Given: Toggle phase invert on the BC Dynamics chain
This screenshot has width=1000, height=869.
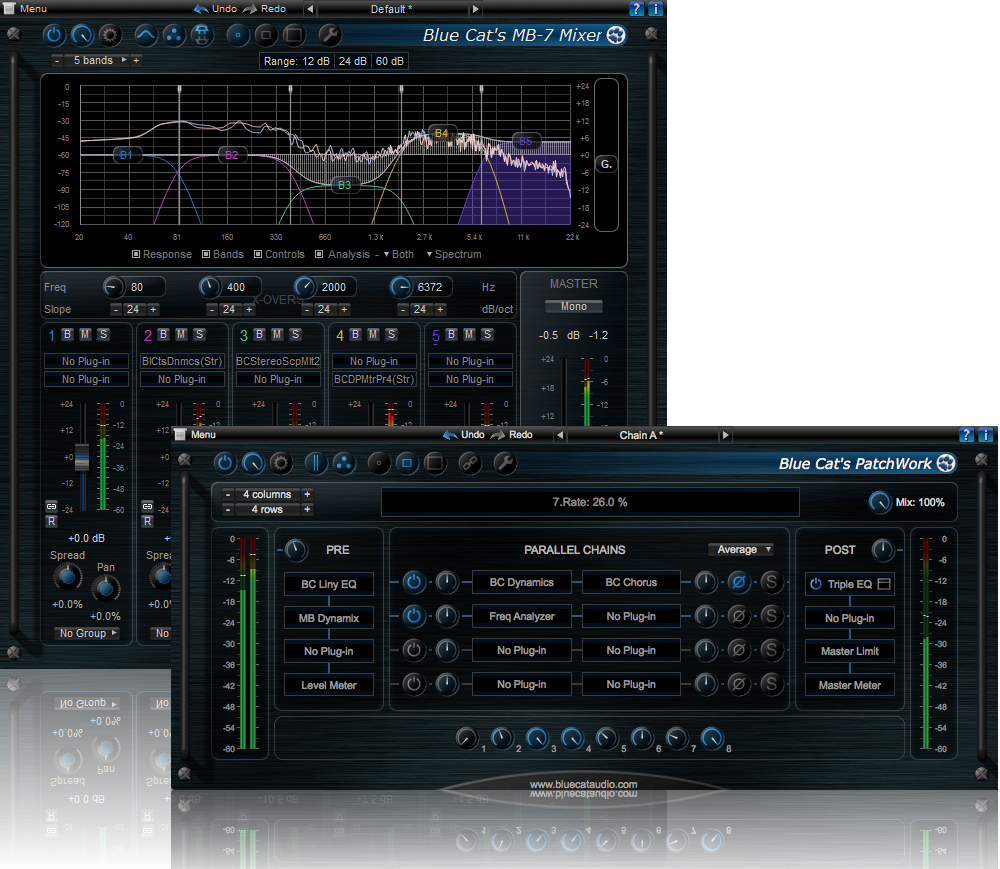Looking at the screenshot, I should coord(739,582).
